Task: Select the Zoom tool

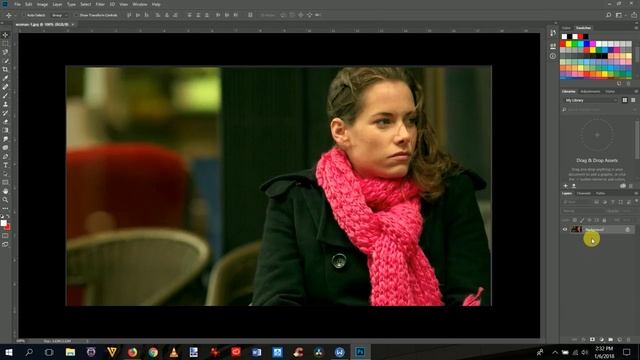Action: [x=5, y=200]
